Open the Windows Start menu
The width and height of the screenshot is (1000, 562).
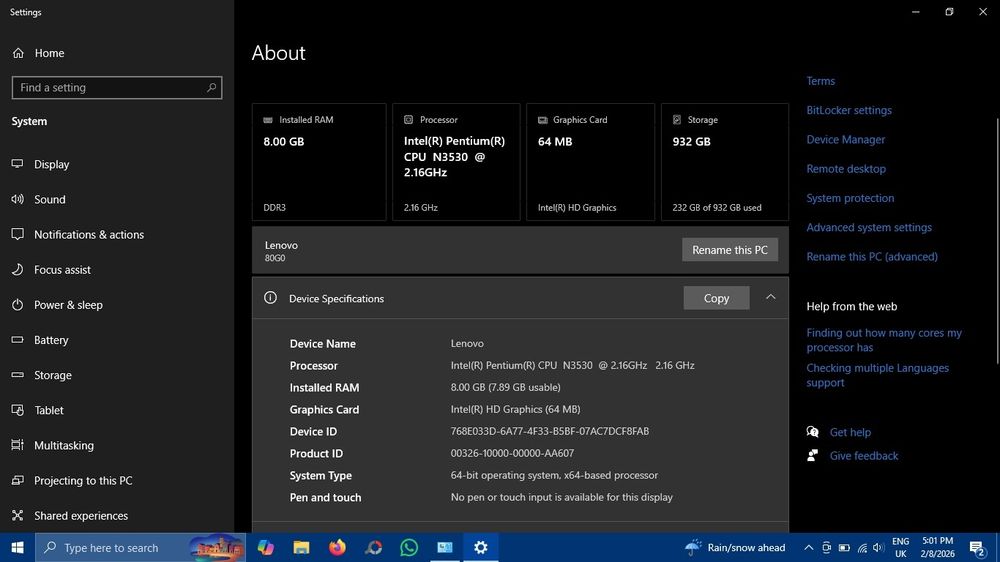coord(17,547)
